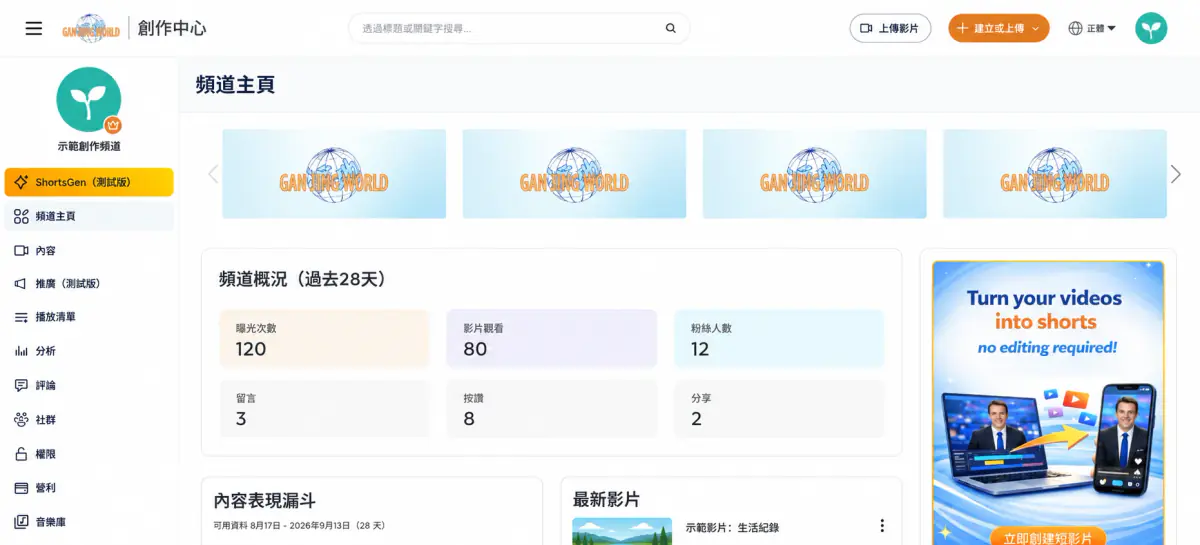Viewport: 1200px width, 545px height.
Task: Click the globe language icon
Action: coord(1076,28)
